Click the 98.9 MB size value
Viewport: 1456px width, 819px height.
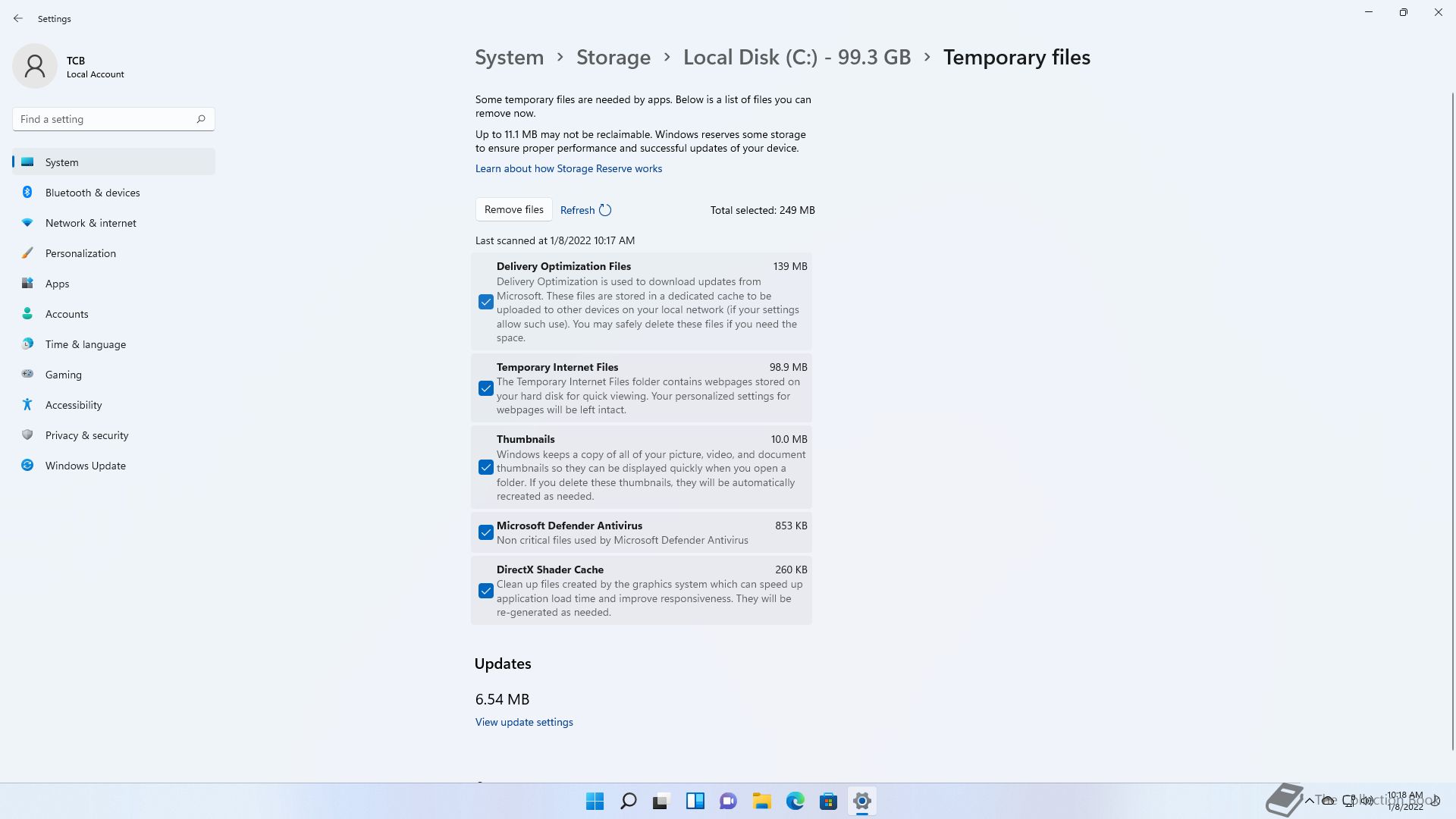[x=789, y=367]
